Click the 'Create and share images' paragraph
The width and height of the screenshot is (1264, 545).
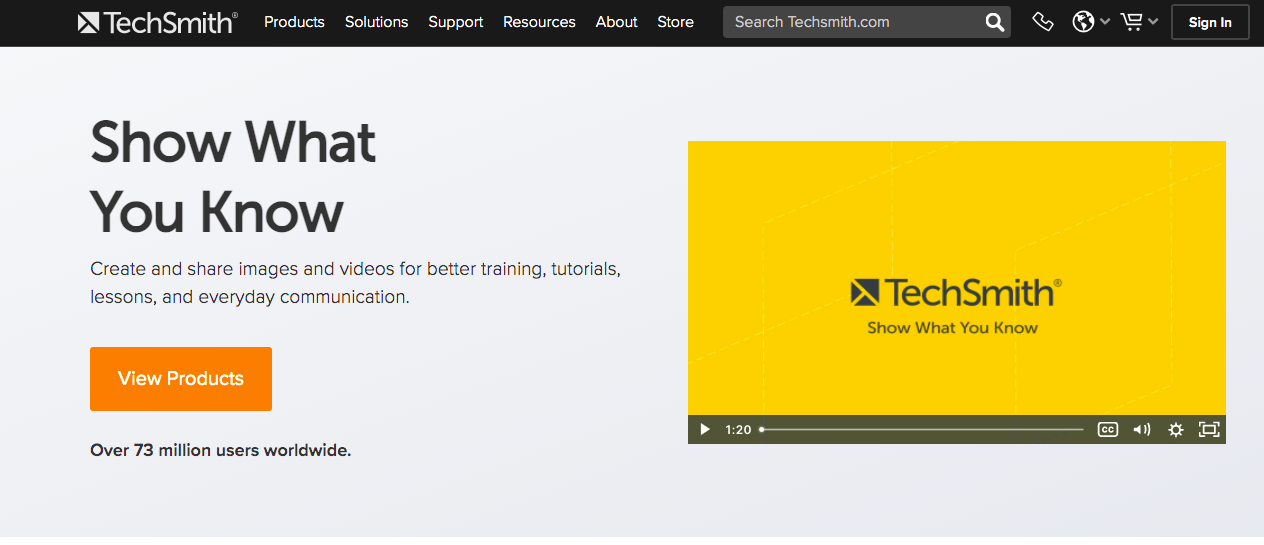[x=355, y=283]
